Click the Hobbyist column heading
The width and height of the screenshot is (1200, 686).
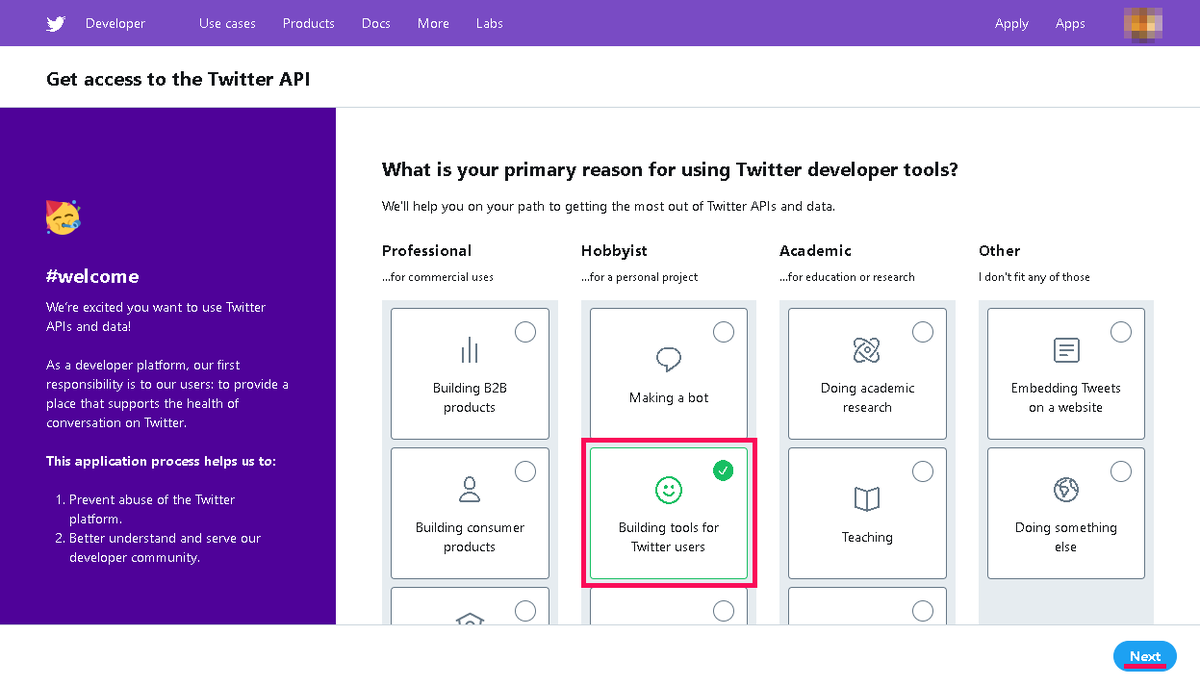coord(614,251)
